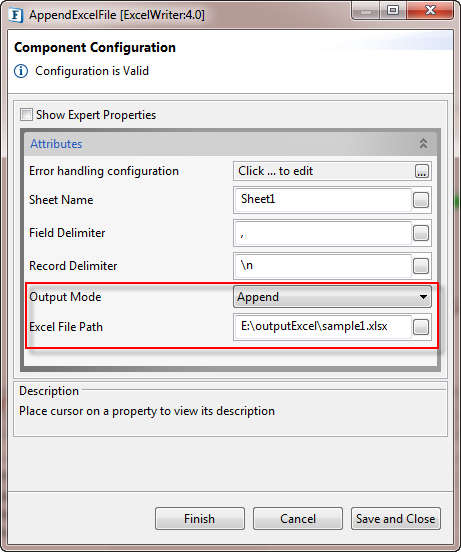Open the Error handling configuration ellipsis editor
Image resolution: width=461 pixels, height=552 pixels.
[422, 171]
